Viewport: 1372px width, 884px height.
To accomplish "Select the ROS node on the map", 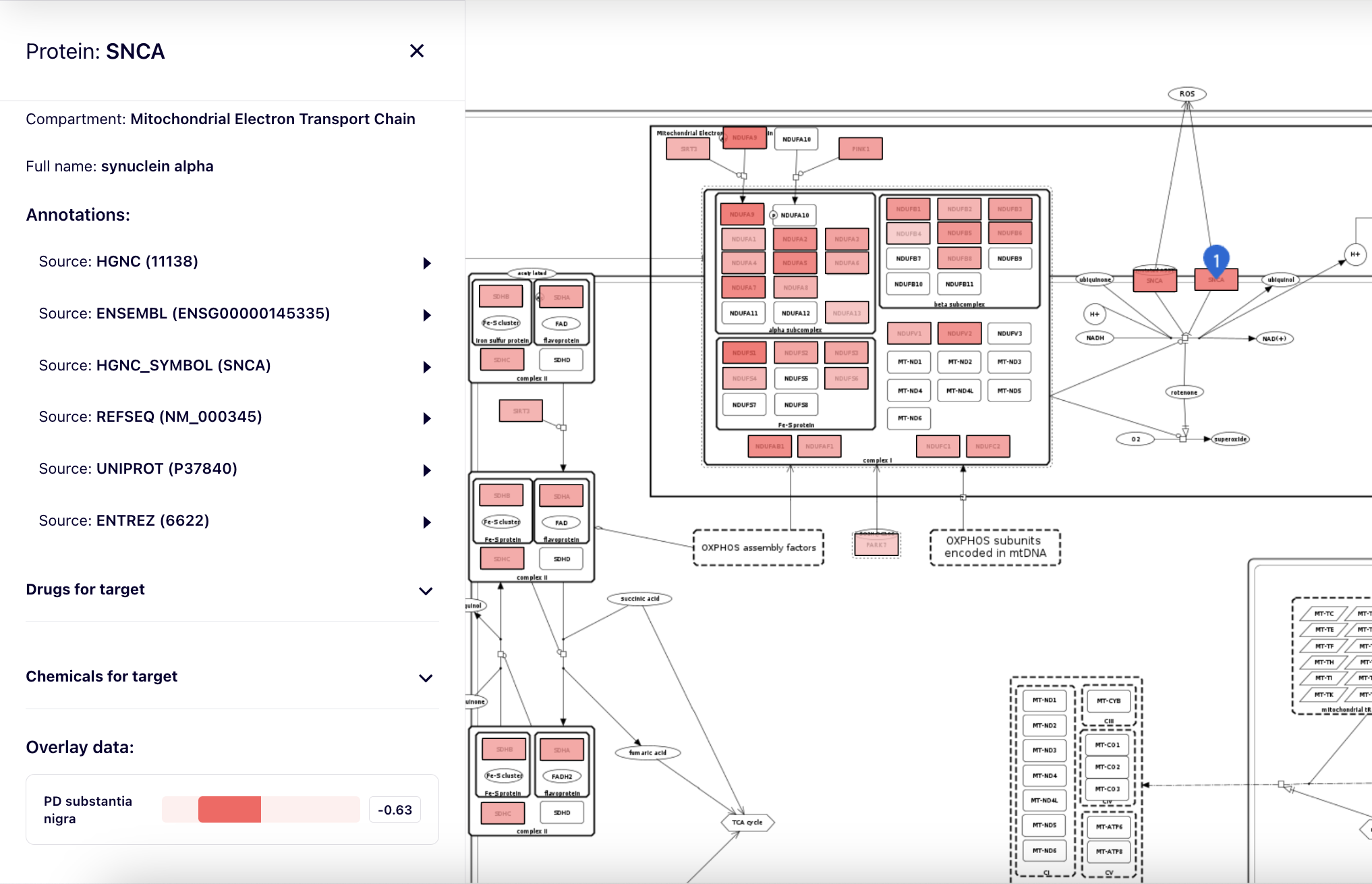I will point(1187,94).
